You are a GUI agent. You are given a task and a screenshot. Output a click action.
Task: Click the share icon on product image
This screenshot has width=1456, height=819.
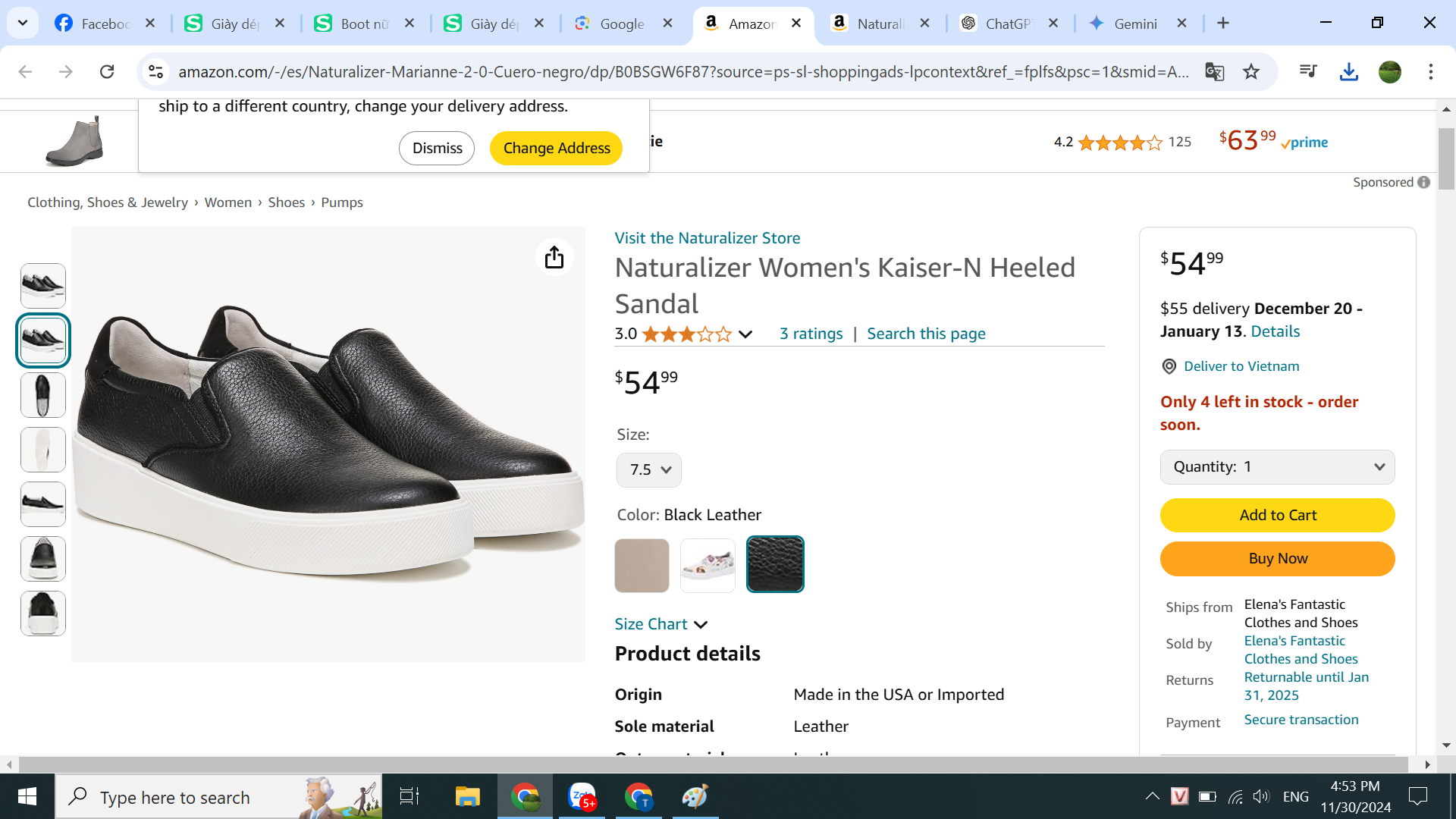(x=554, y=258)
